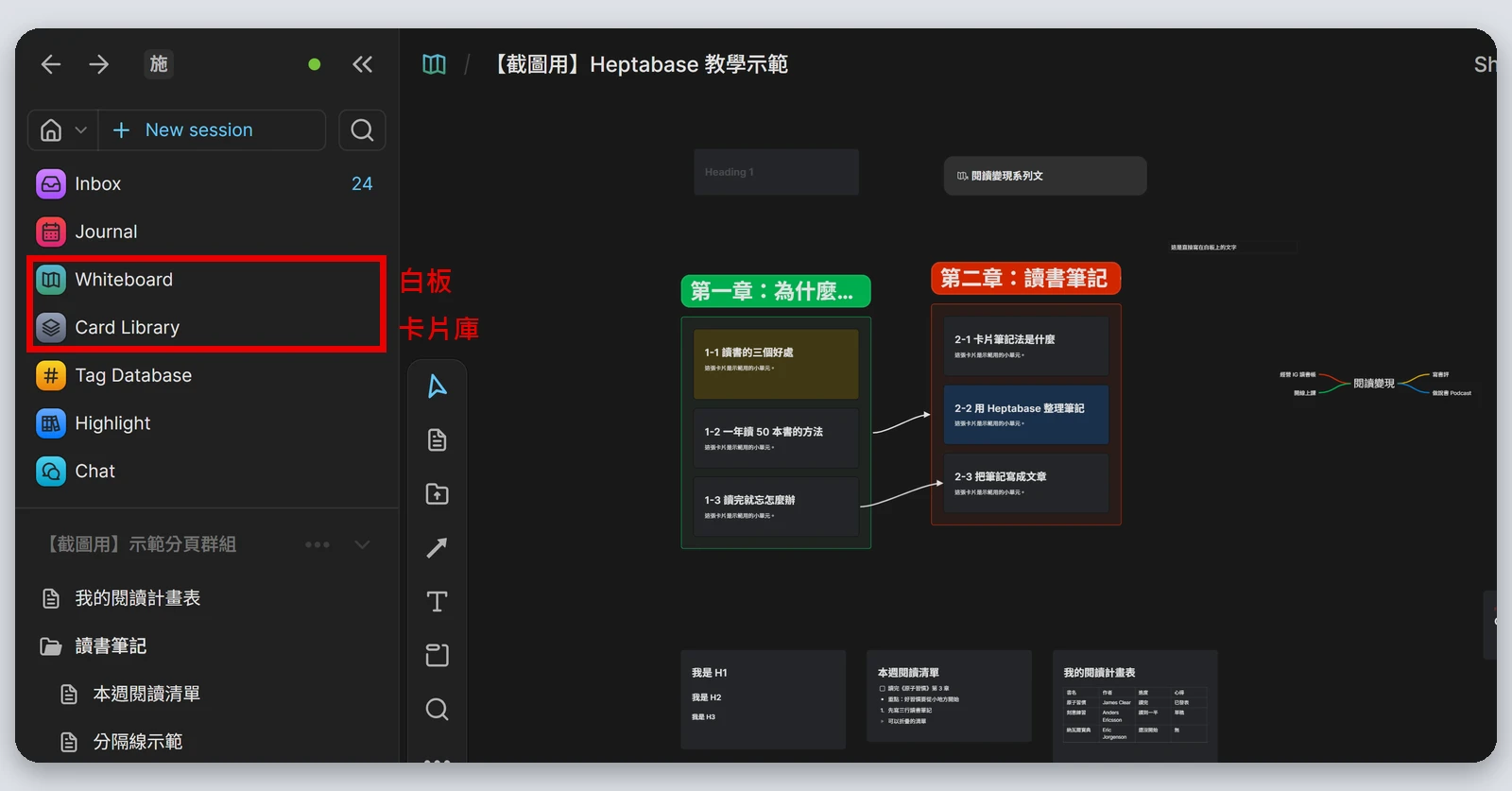Open whiteboard search tool

pyautogui.click(x=437, y=710)
